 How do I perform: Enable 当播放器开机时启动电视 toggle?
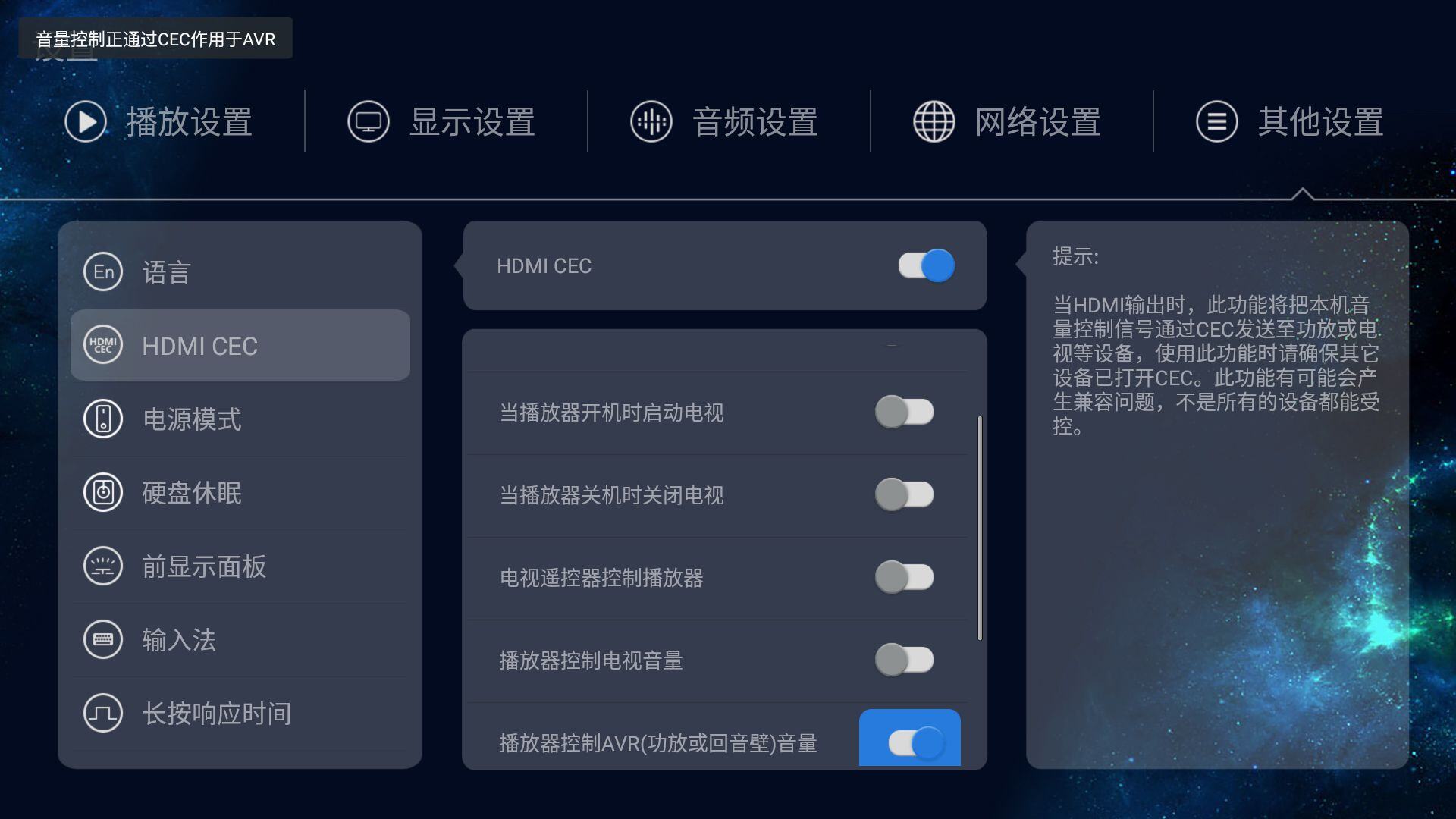coord(904,411)
